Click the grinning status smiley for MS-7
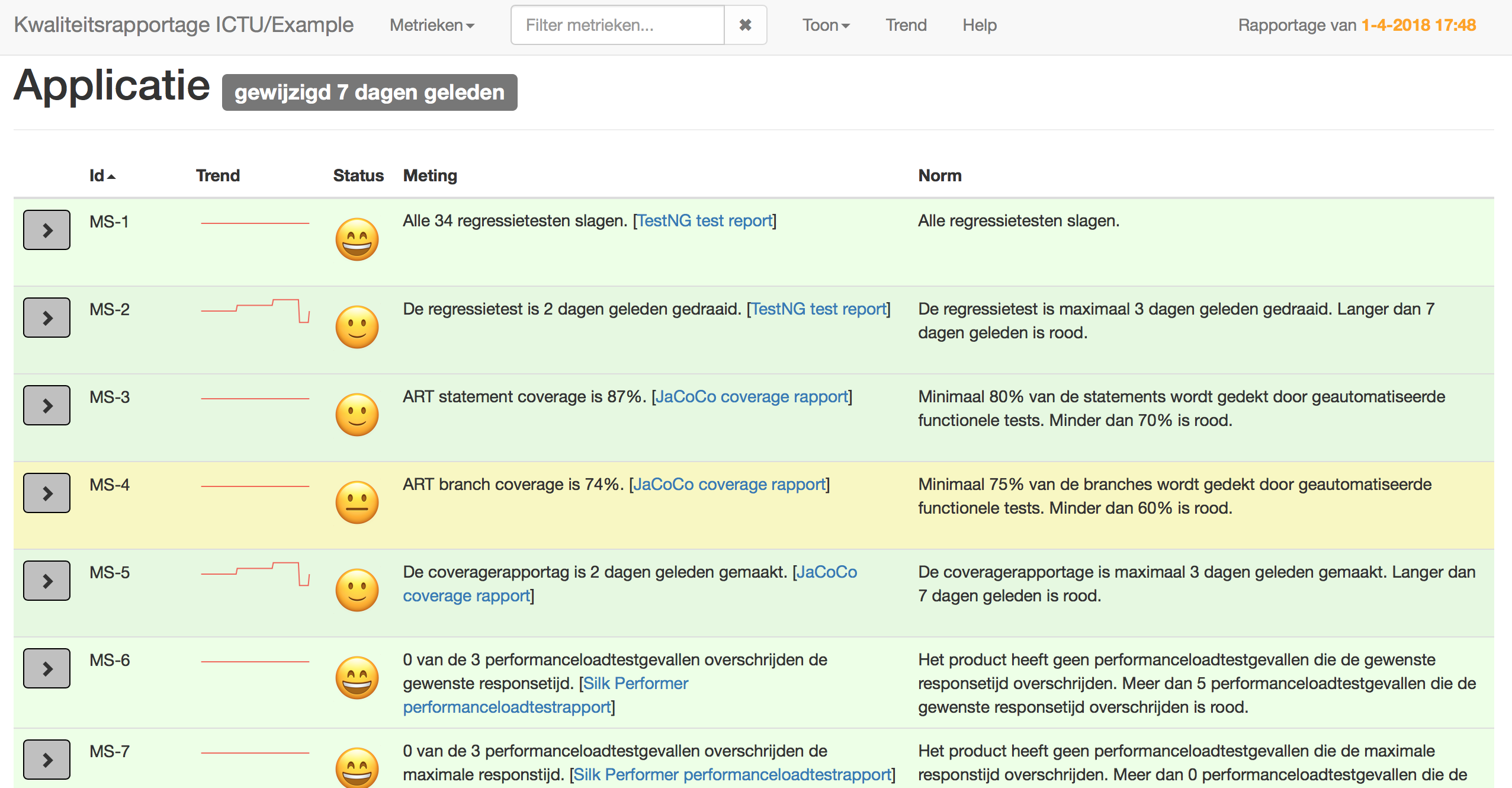1512x788 pixels. coord(357,768)
